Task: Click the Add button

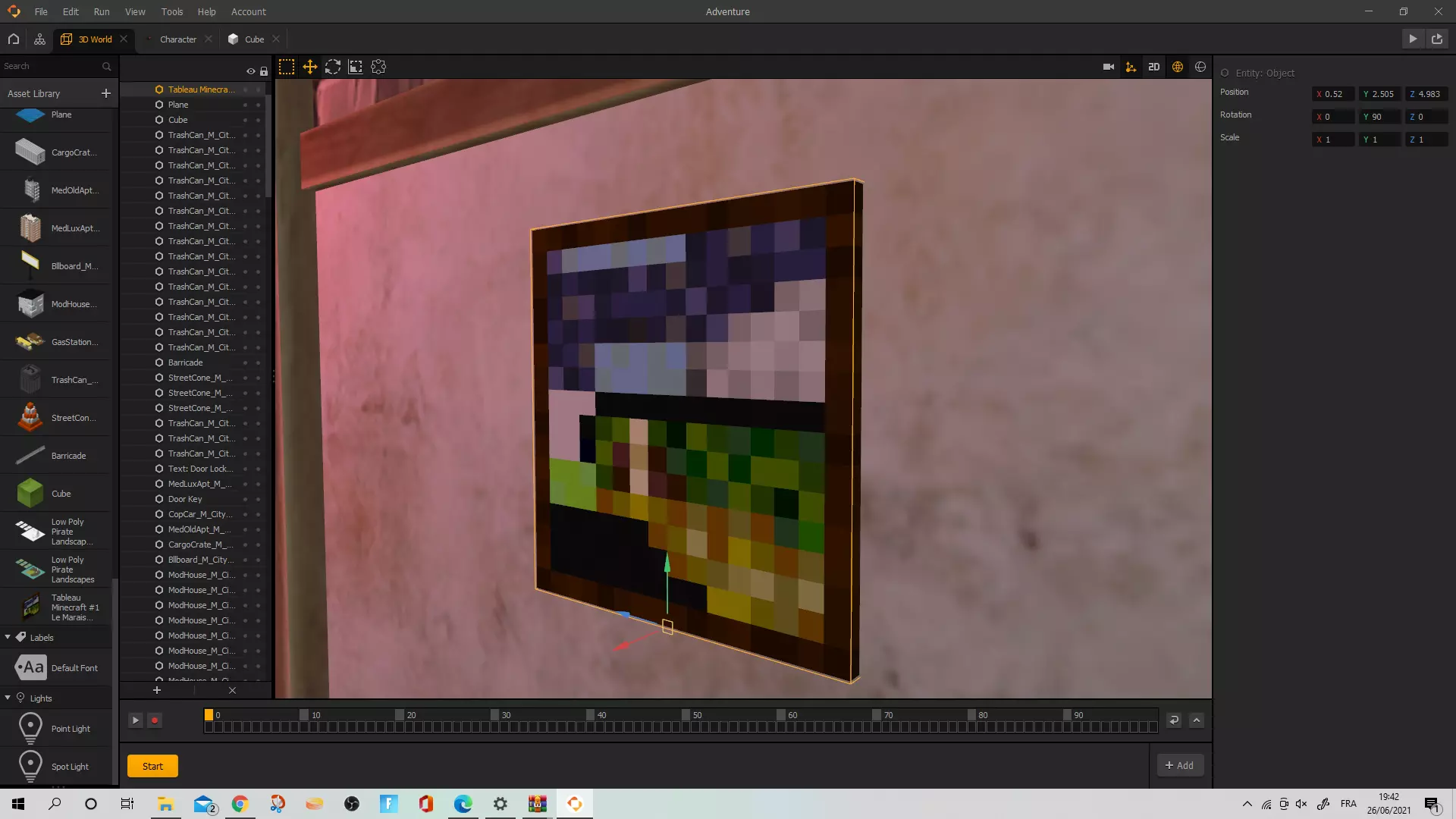Action: click(1179, 766)
